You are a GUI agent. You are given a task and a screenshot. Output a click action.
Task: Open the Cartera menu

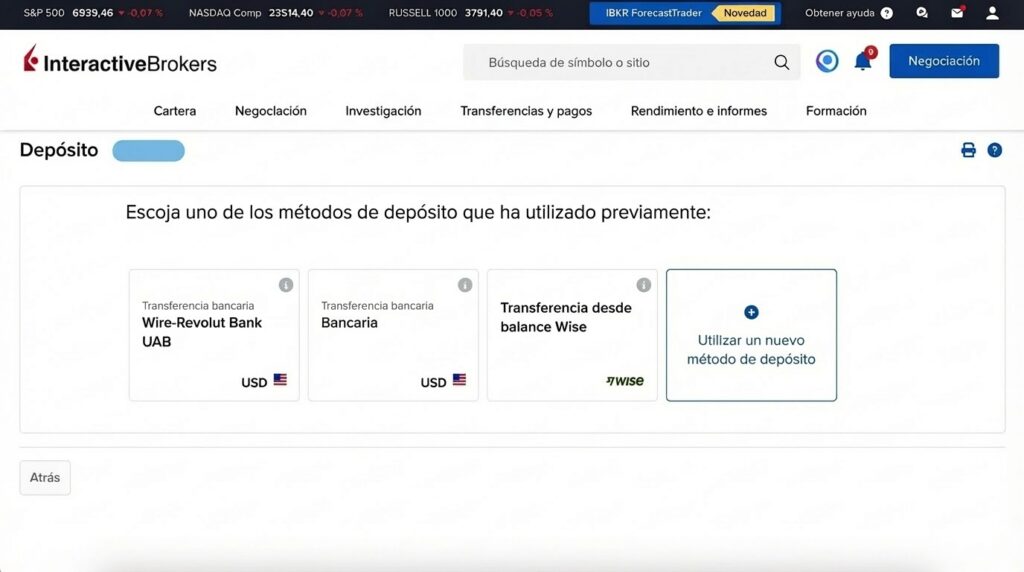click(174, 111)
